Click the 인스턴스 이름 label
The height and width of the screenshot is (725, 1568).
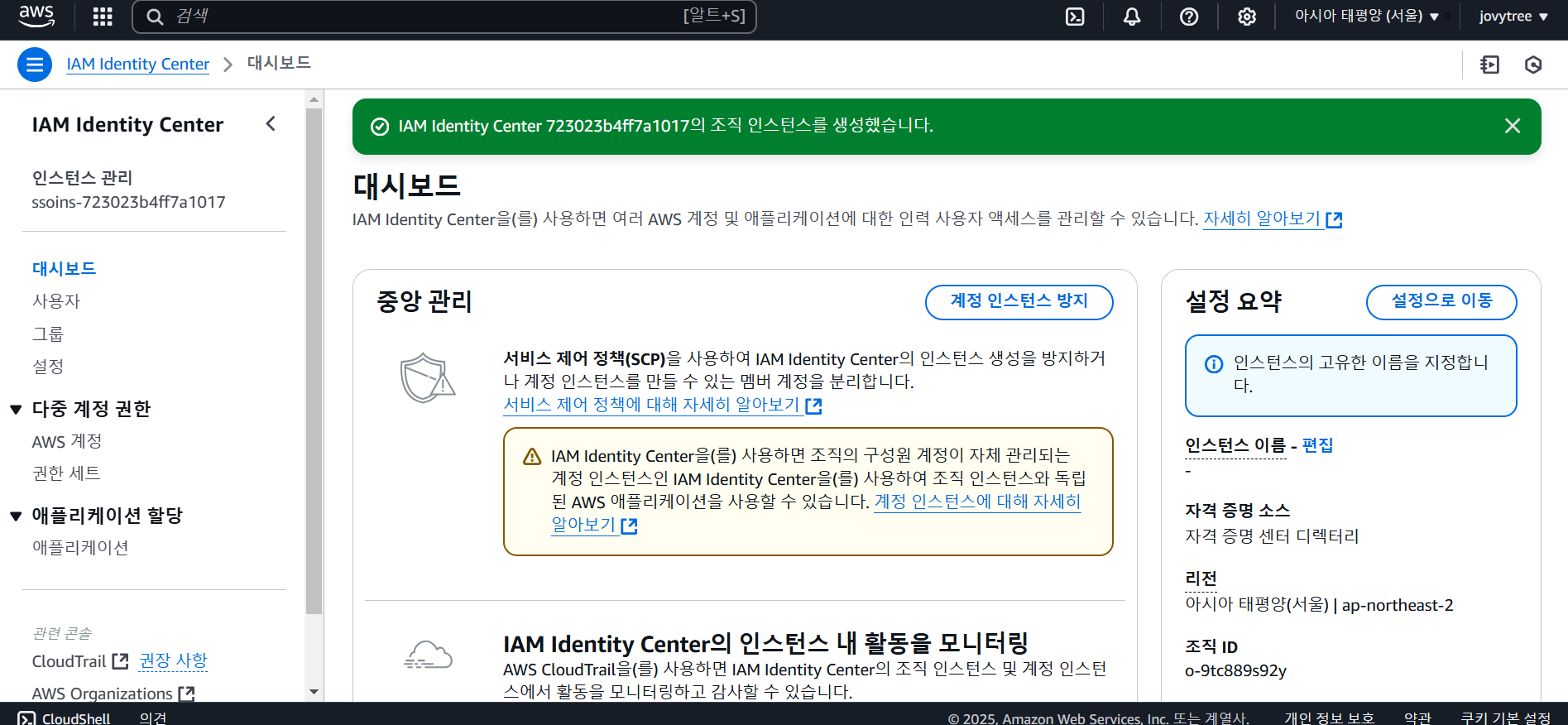[x=1235, y=445]
